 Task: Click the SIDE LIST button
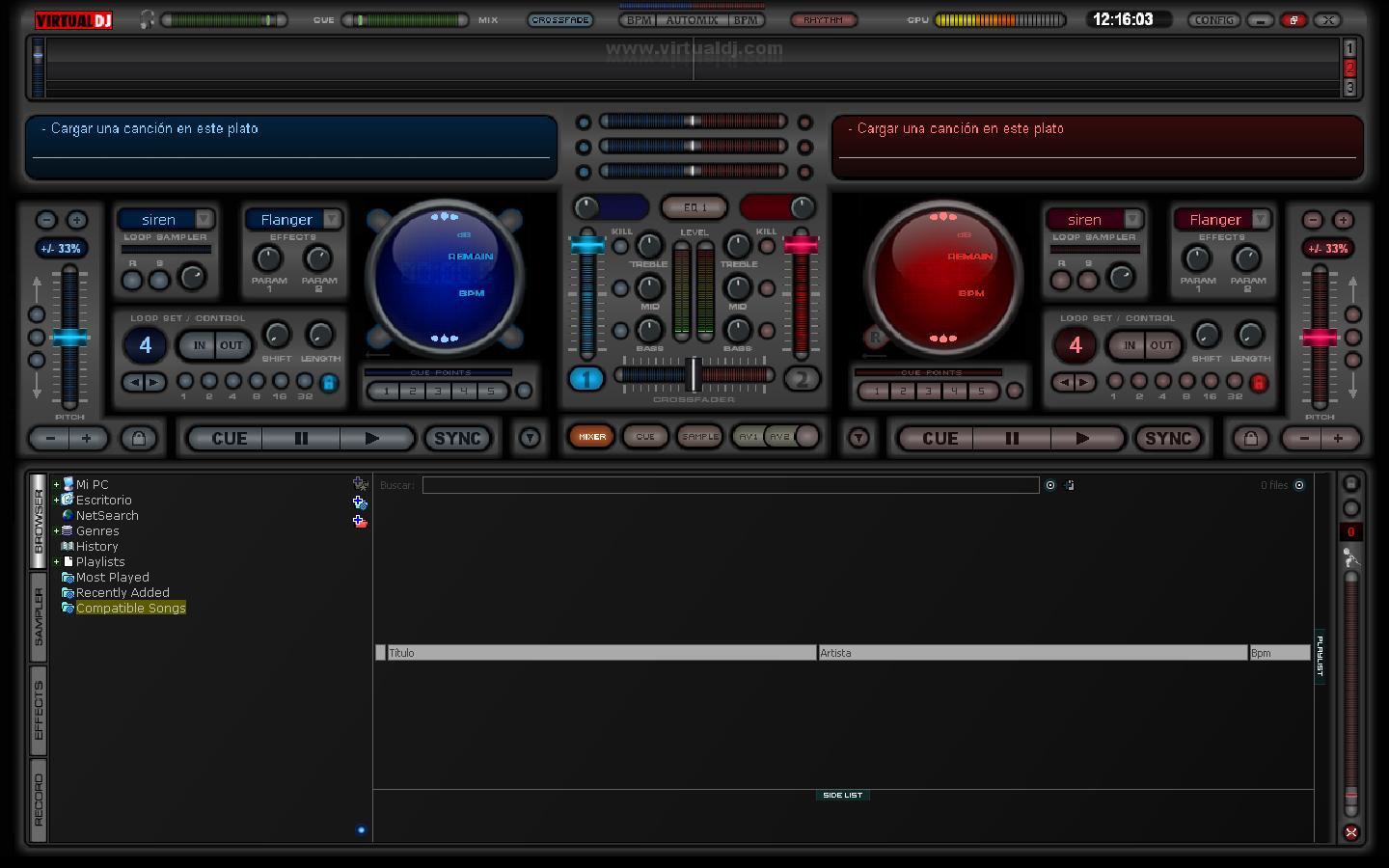pos(842,795)
